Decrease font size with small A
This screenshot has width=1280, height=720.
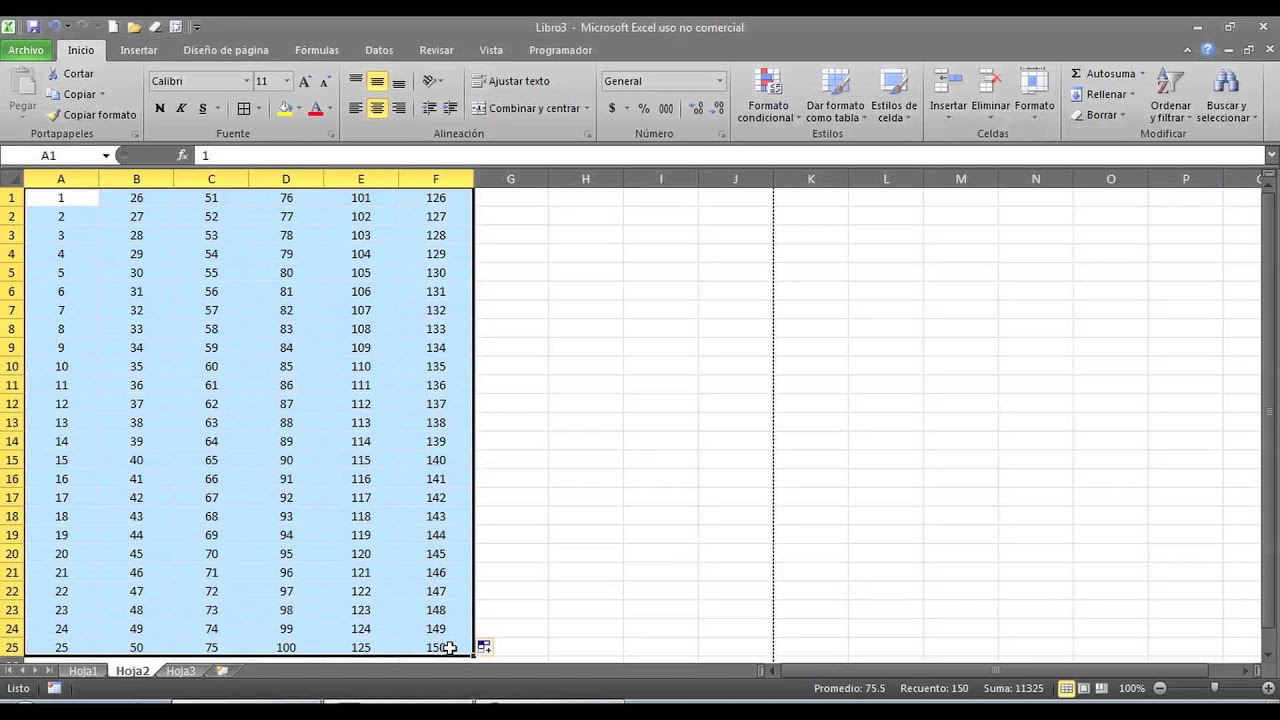325,81
